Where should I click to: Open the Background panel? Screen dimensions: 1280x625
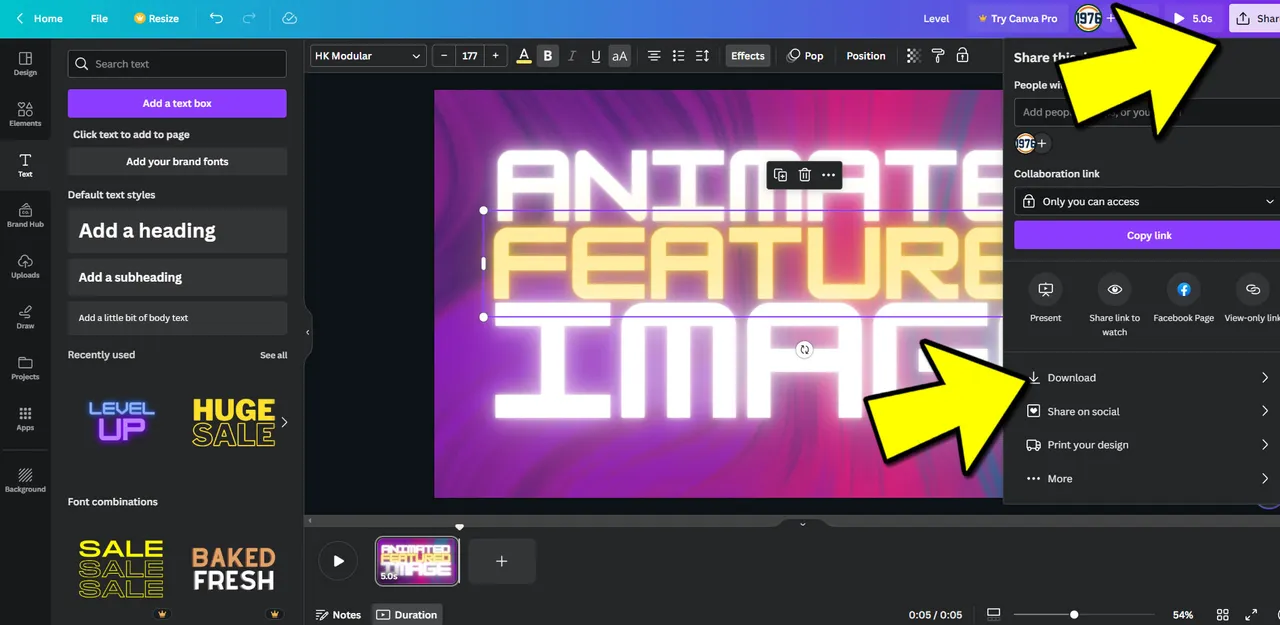[x=25, y=480]
